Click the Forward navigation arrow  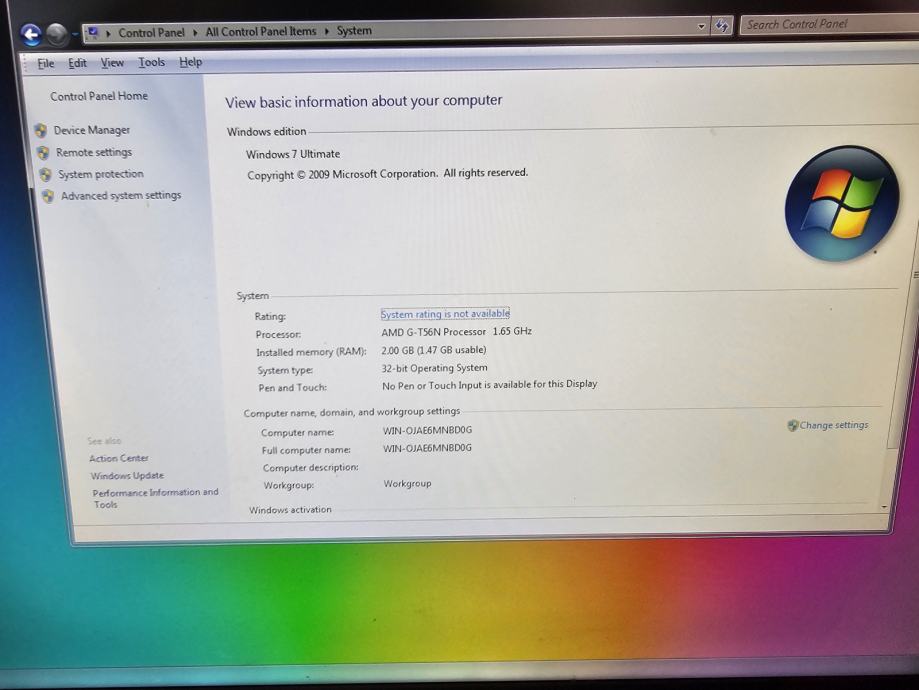(57, 34)
